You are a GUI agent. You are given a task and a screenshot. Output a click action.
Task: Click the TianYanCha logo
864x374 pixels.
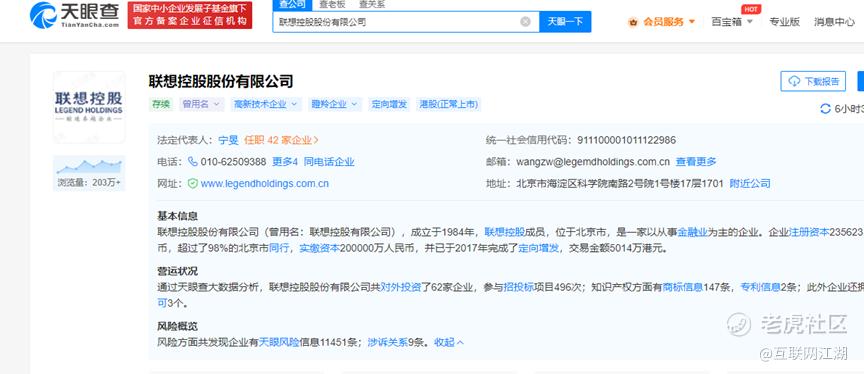74,15
